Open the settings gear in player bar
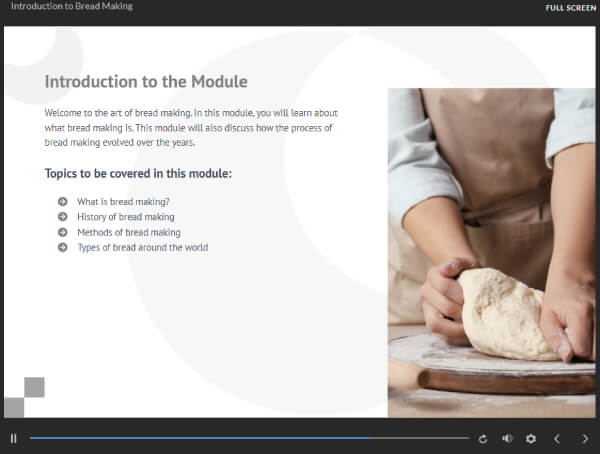 pyautogui.click(x=531, y=438)
